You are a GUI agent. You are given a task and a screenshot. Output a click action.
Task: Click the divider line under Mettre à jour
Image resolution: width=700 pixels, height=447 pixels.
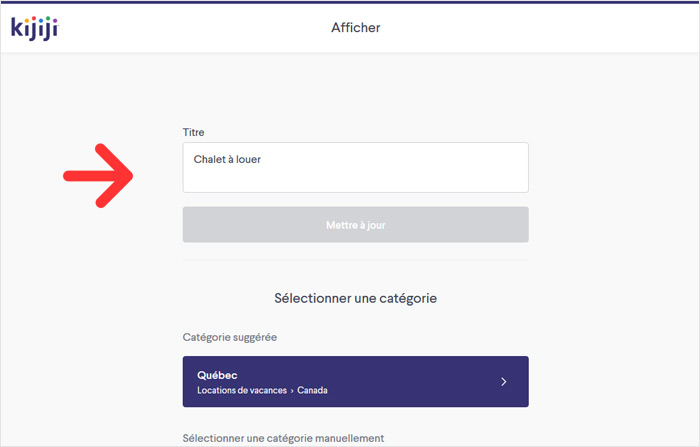click(355, 260)
